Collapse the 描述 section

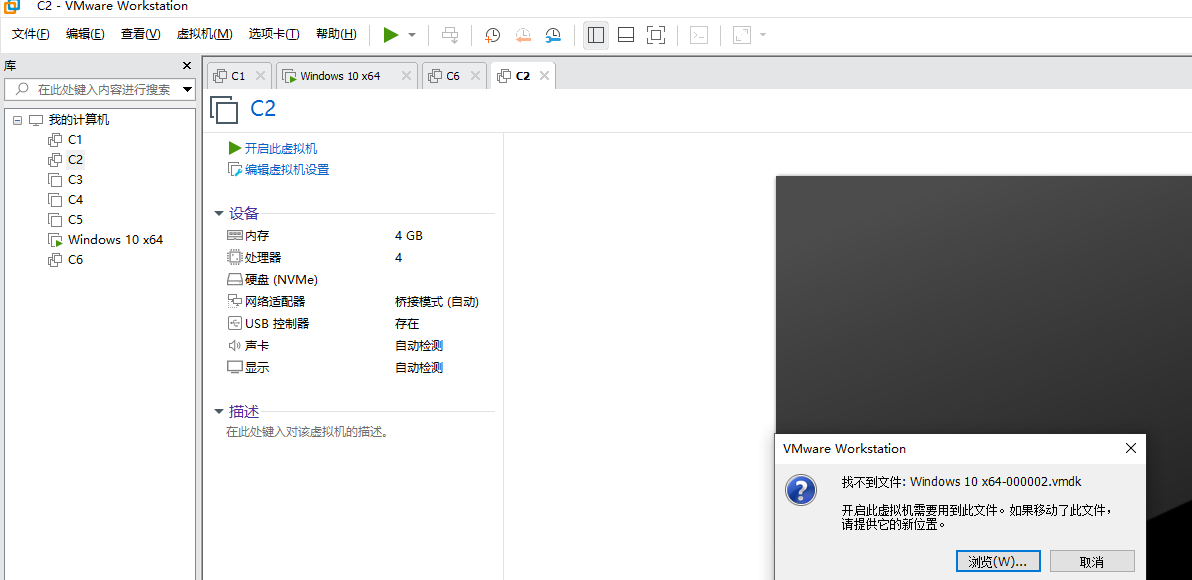219,412
